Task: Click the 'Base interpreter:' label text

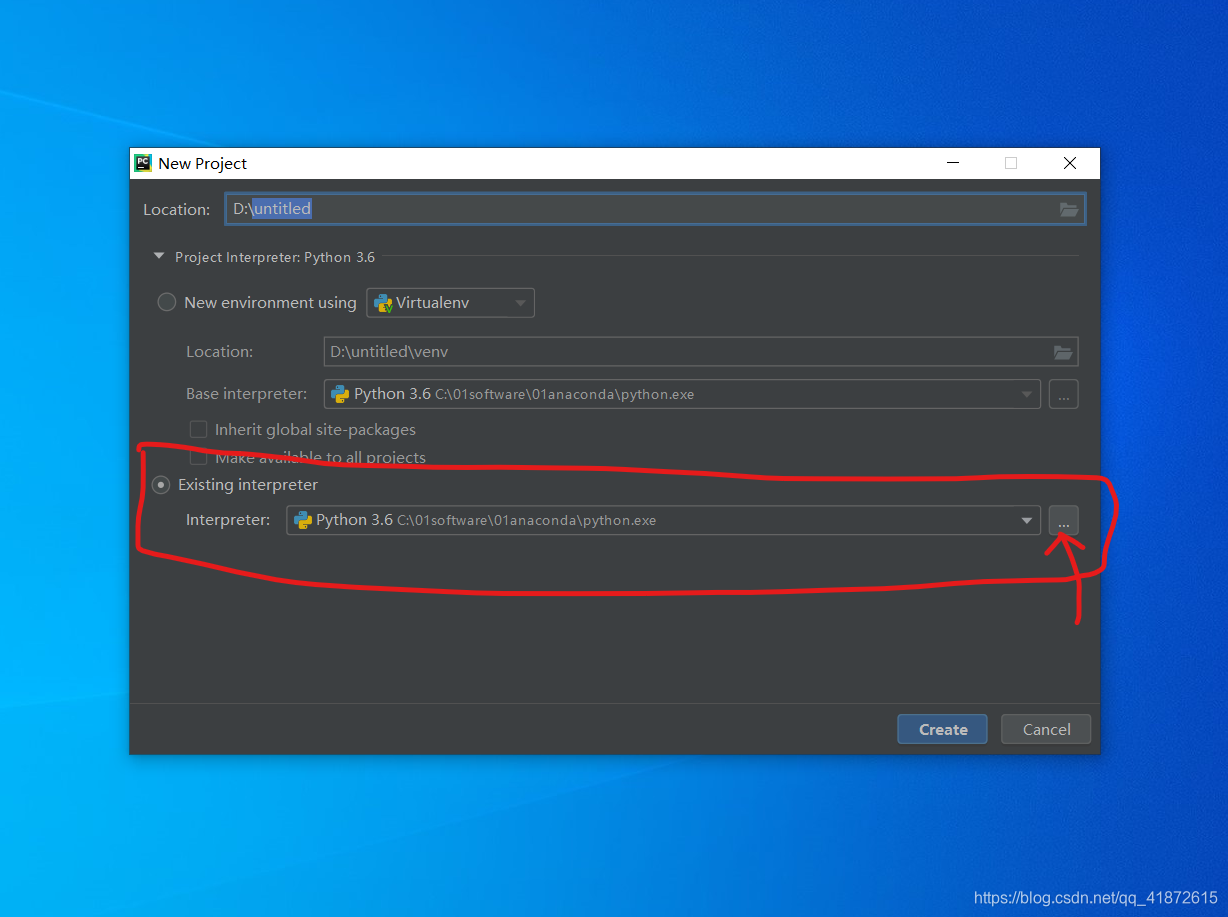Action: click(x=246, y=394)
